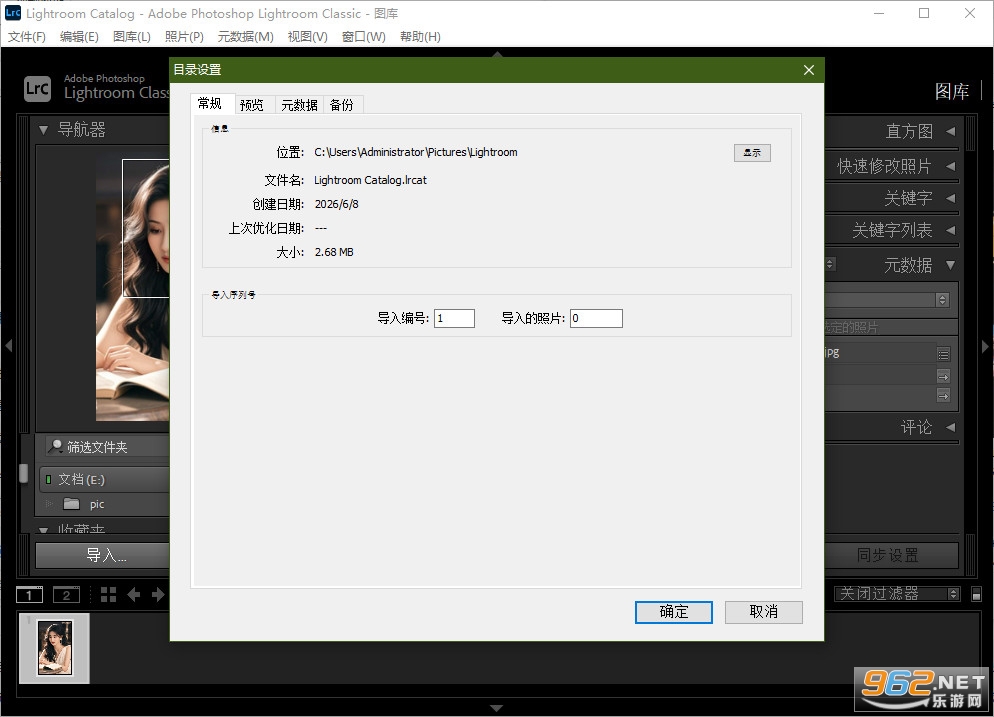Open the metadata preset dropdown

click(888, 299)
